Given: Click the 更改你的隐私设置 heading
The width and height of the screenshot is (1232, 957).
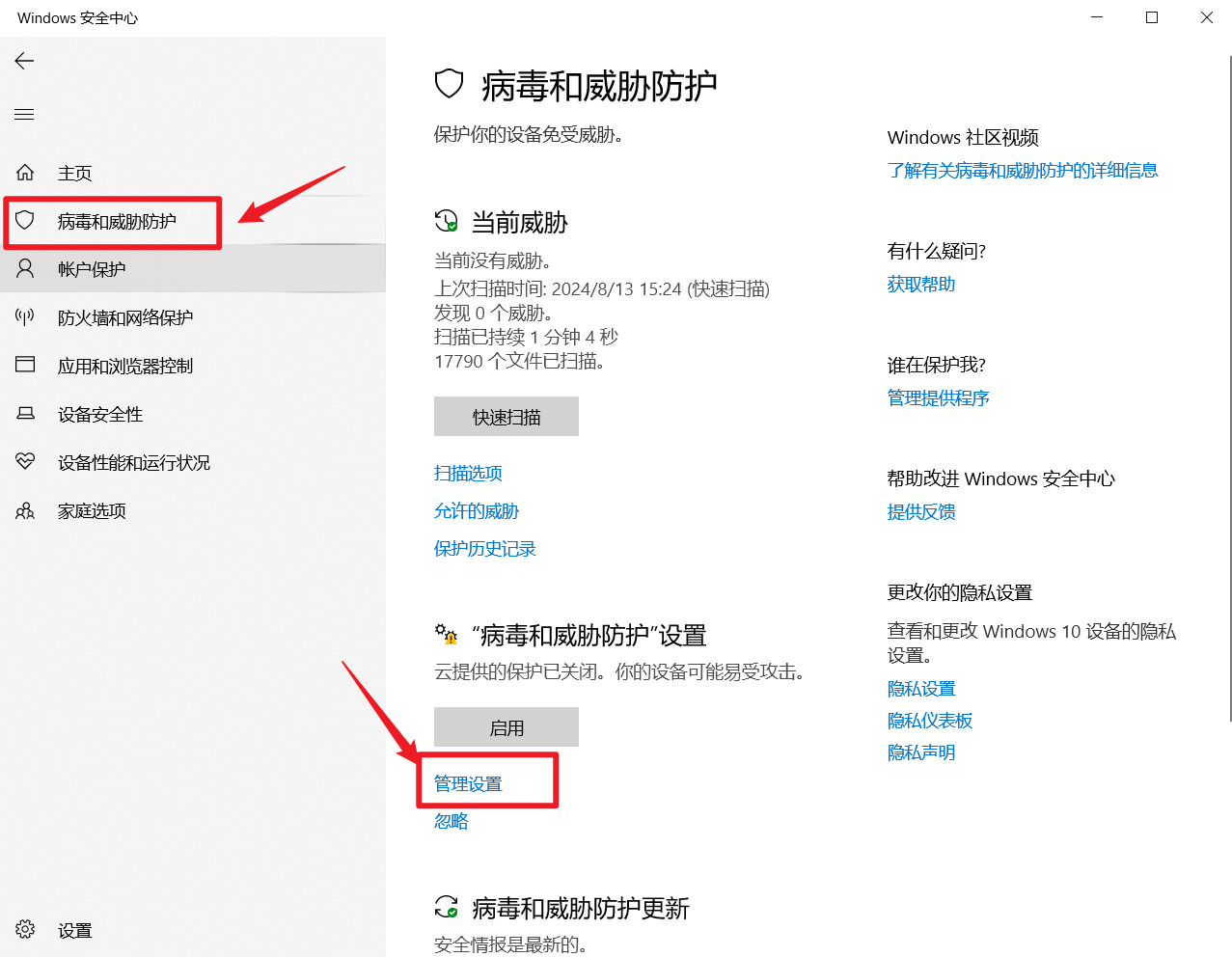Looking at the screenshot, I should click(960, 592).
